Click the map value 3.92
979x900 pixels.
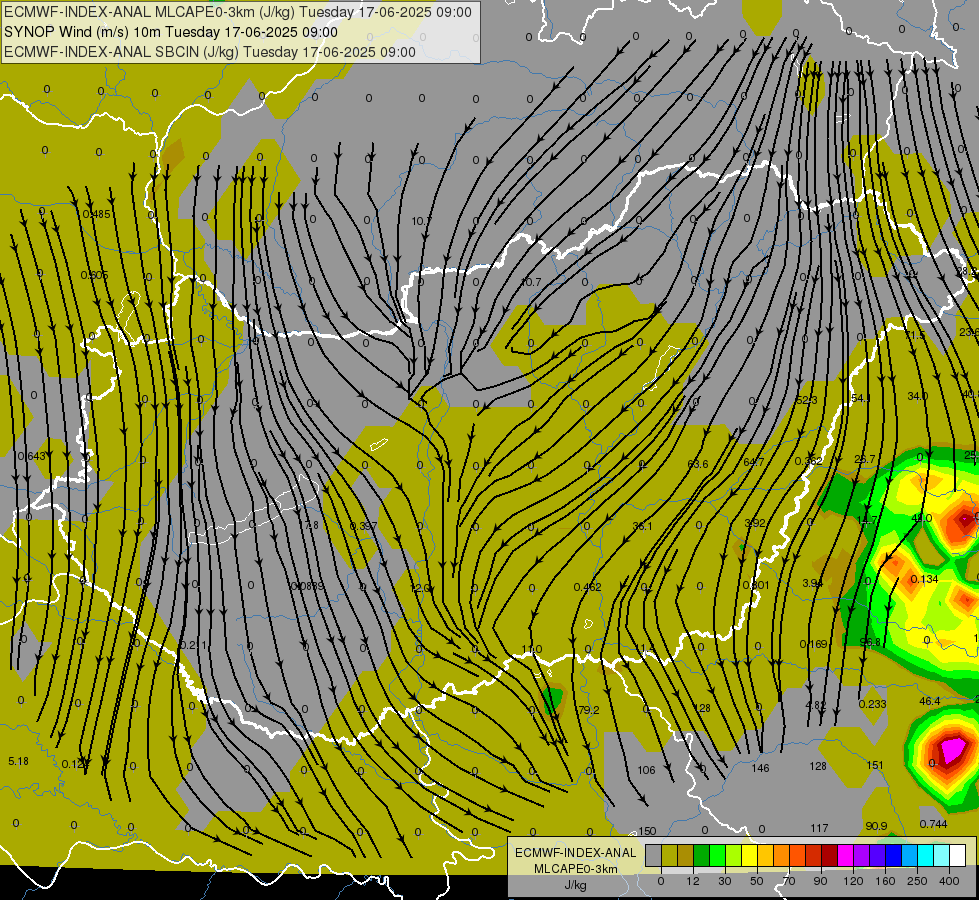pyautogui.click(x=755, y=523)
